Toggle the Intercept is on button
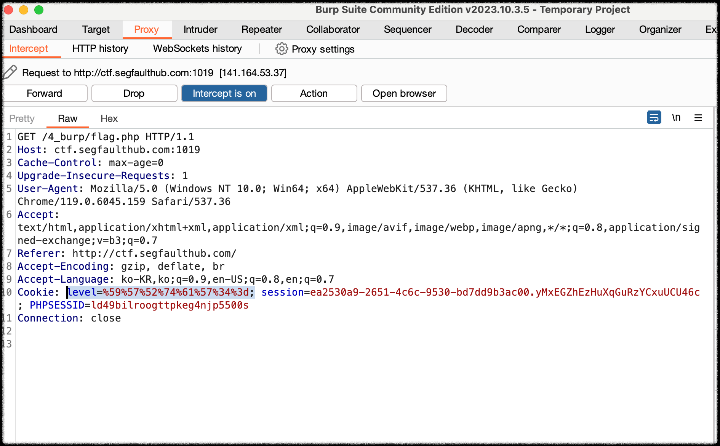Screen dimensions: 720x446 pos(224,93)
